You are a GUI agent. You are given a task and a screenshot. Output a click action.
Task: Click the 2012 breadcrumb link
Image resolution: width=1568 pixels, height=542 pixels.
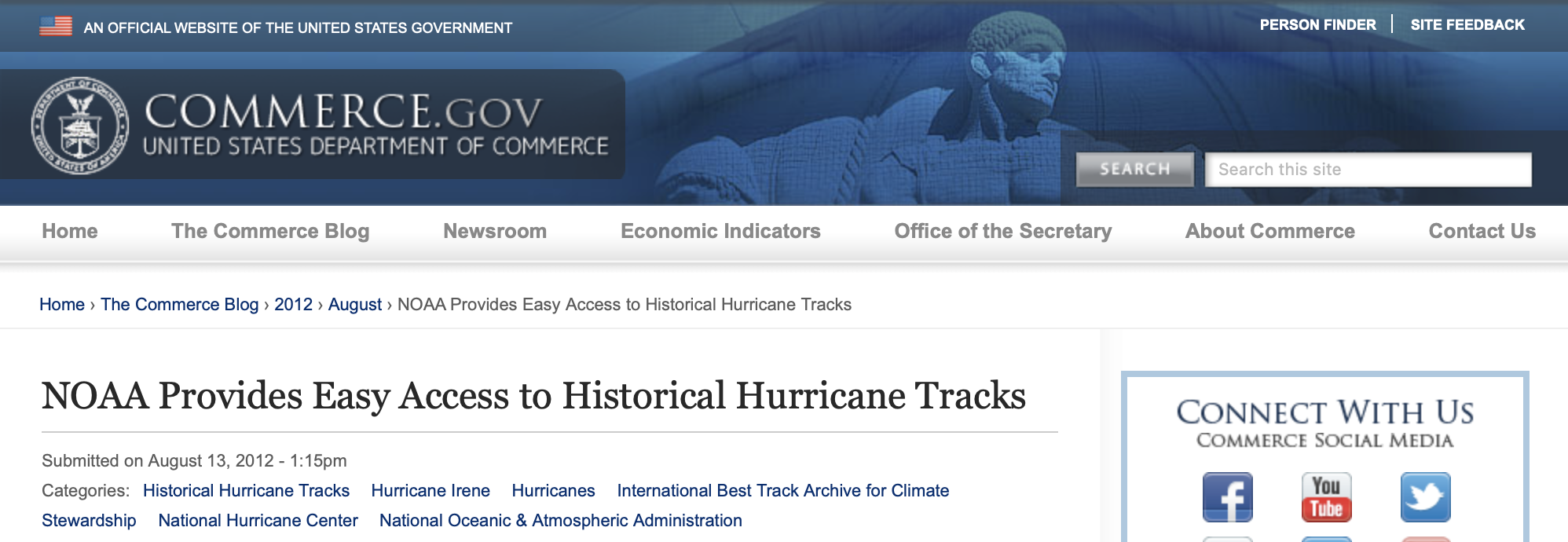[x=293, y=304]
